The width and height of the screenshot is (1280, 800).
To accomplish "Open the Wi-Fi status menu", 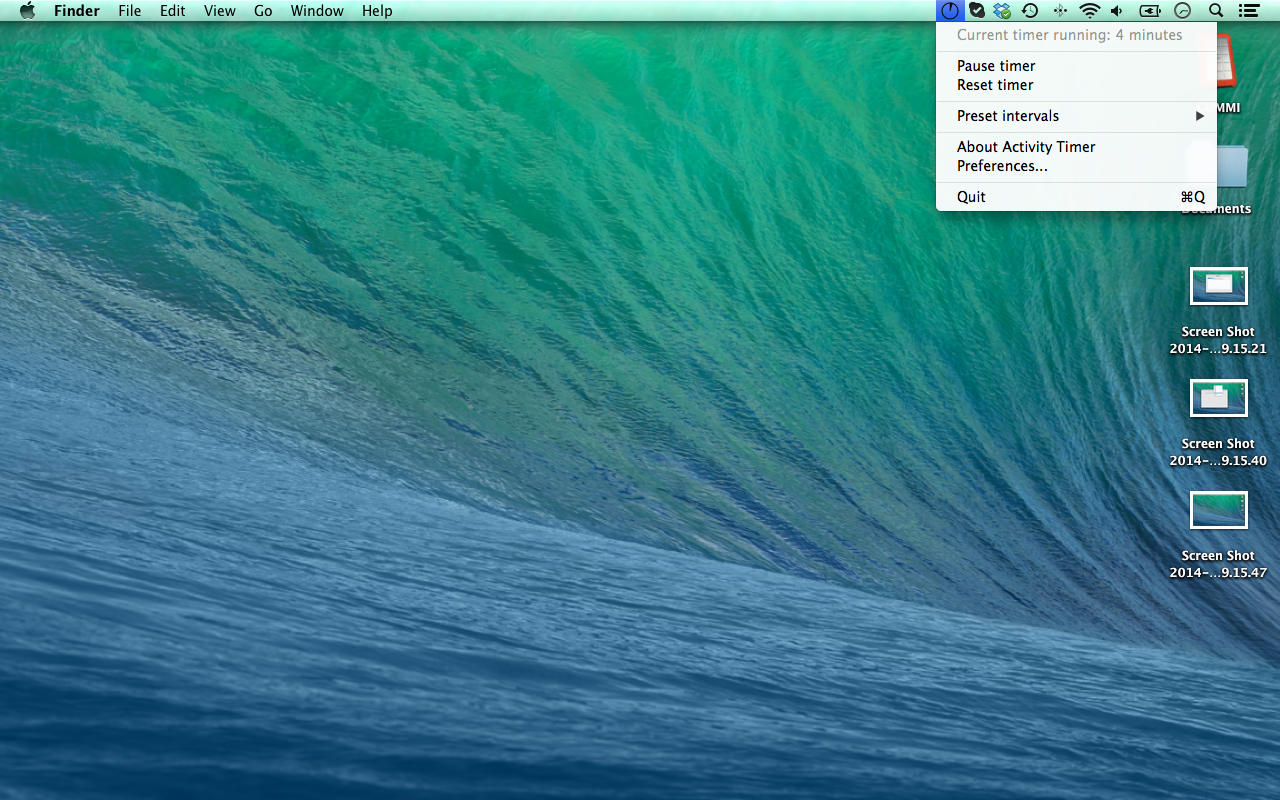I will [x=1090, y=11].
